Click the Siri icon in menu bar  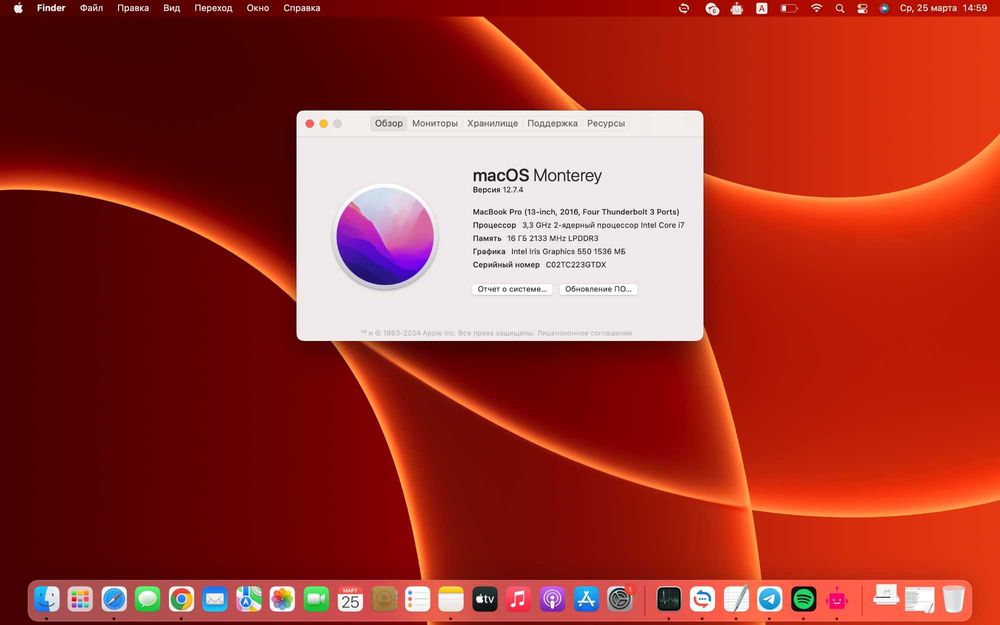(884, 8)
